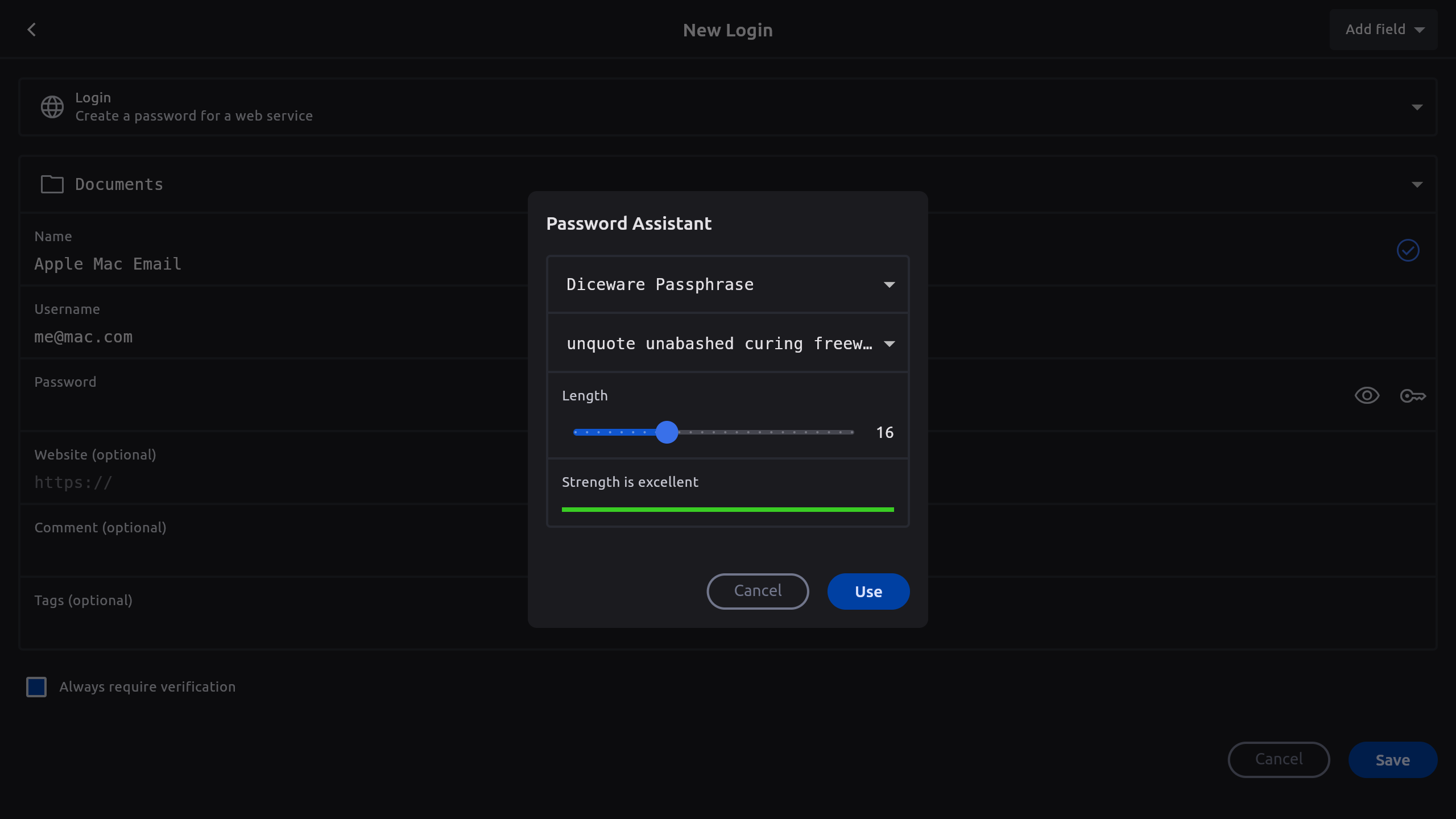1456x819 pixels.
Task: Expand the generated passphrase suggestions dropdown
Action: (x=889, y=344)
